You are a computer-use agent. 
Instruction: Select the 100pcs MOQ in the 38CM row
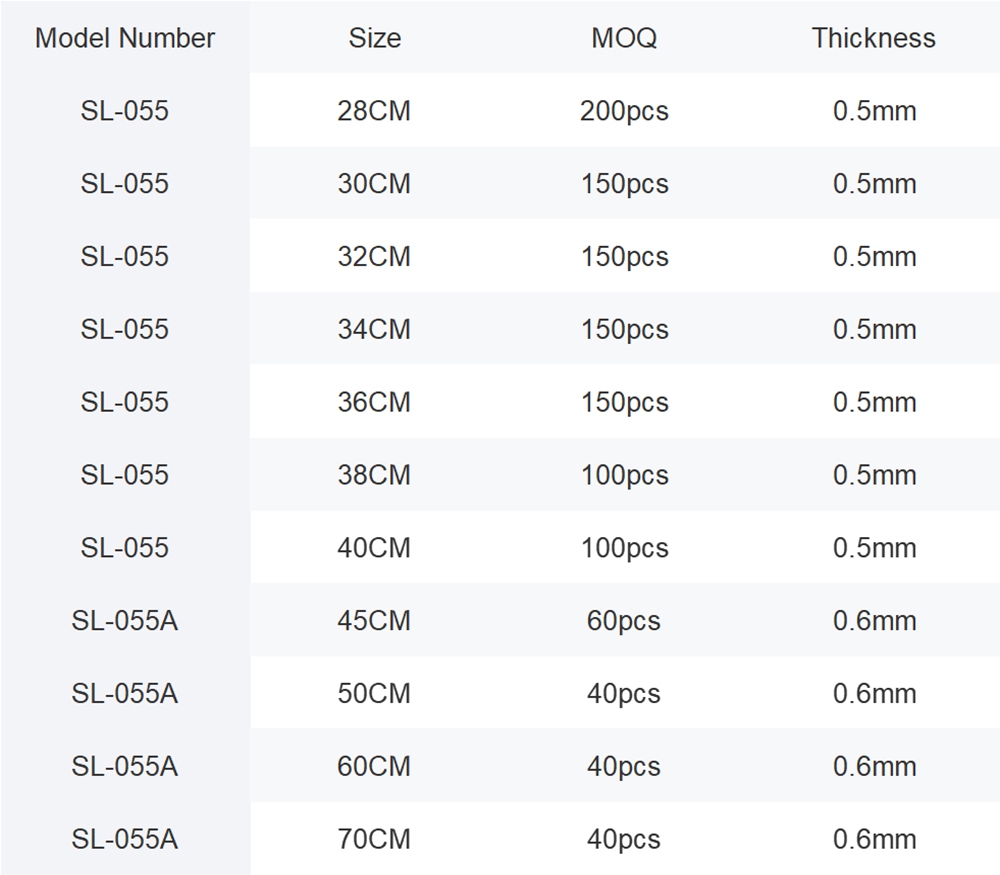(x=624, y=475)
